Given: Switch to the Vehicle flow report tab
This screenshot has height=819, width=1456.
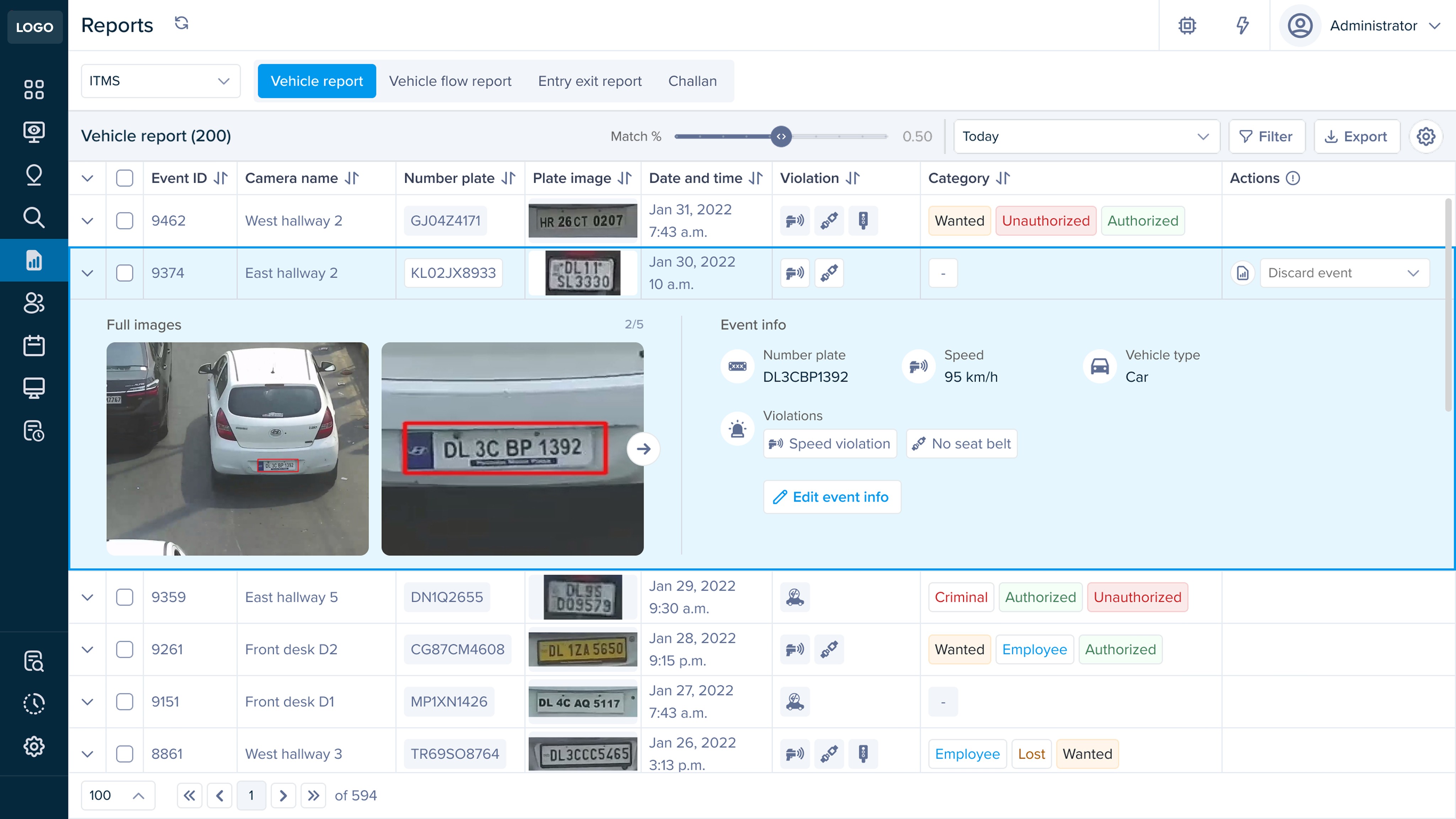Looking at the screenshot, I should tap(450, 81).
